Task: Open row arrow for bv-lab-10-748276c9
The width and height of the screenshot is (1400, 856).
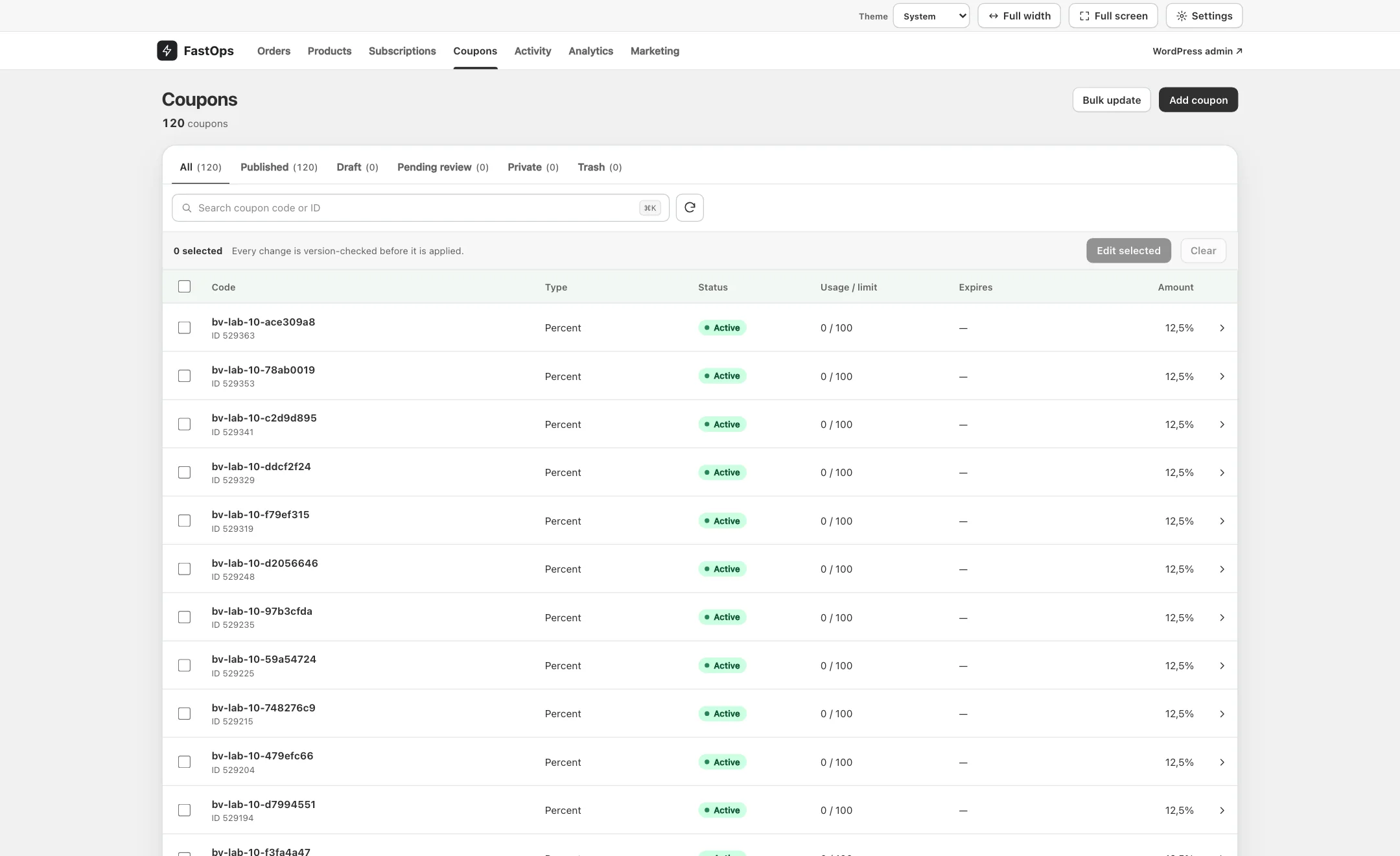Action: 1222,714
